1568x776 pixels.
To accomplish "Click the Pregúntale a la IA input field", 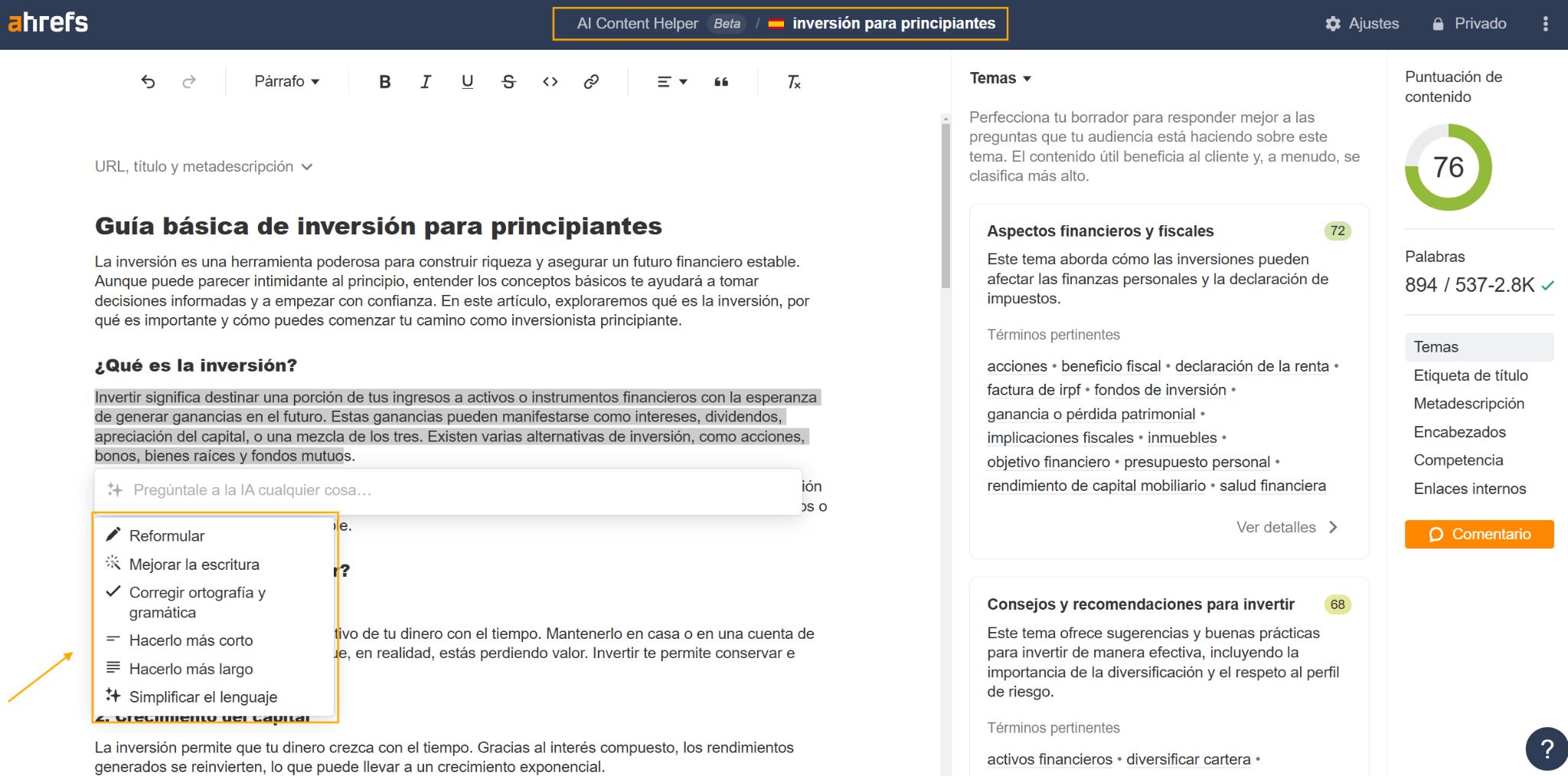I will (x=448, y=490).
